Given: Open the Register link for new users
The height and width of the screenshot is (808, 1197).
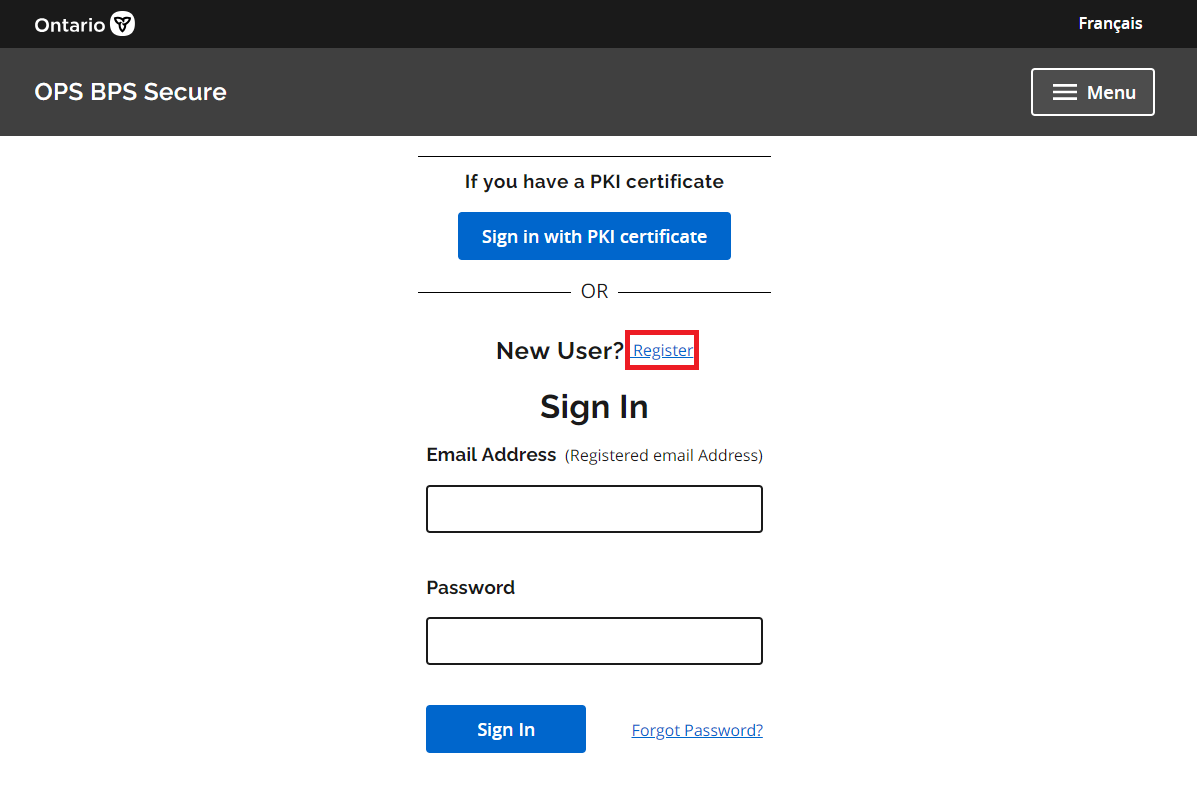Looking at the screenshot, I should pos(662,350).
